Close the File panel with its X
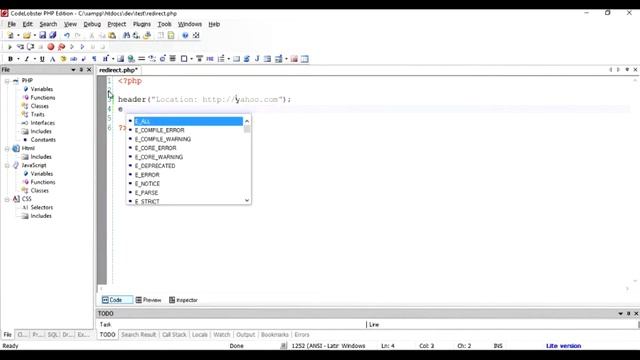 click(89, 70)
